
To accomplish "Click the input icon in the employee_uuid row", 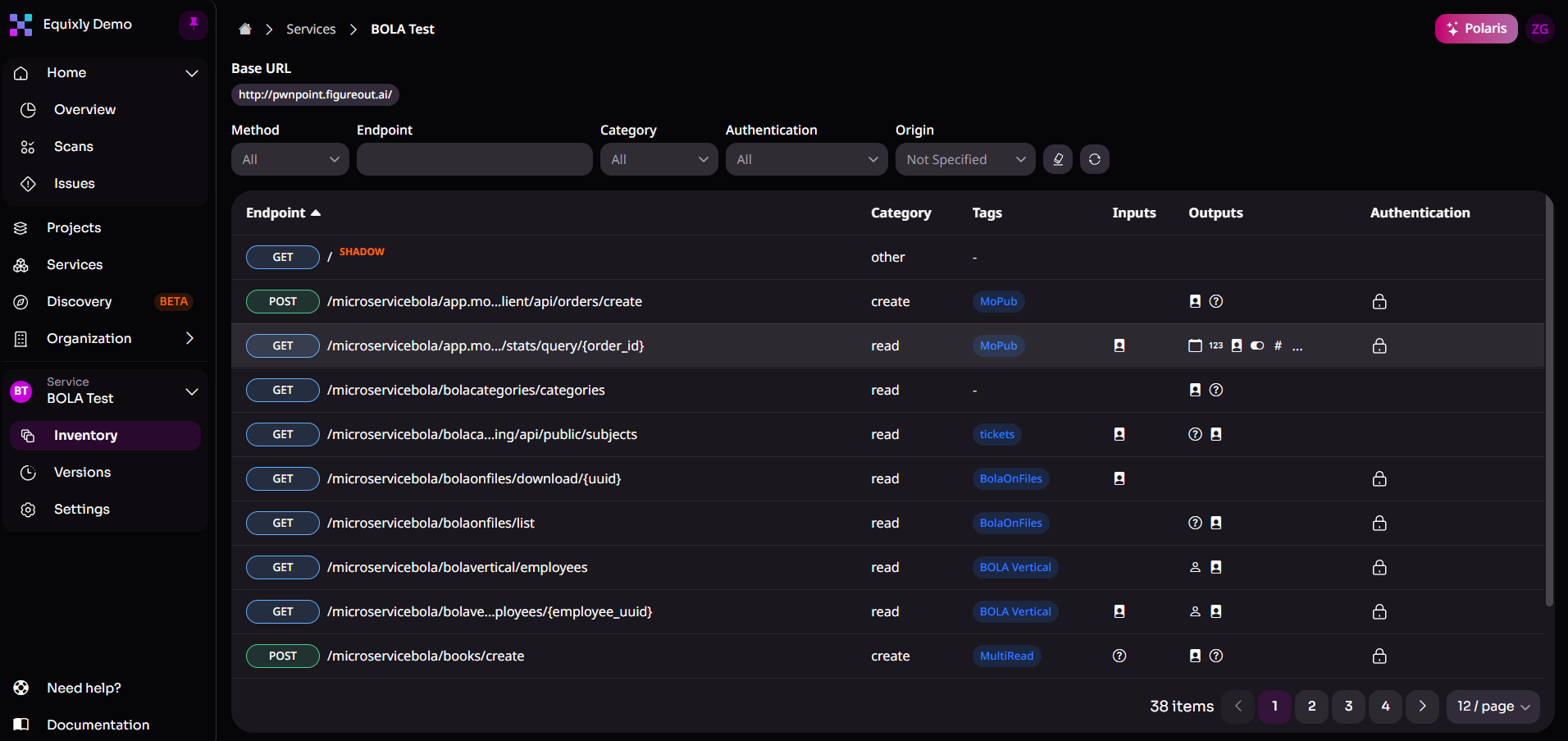I will 1119,611.
